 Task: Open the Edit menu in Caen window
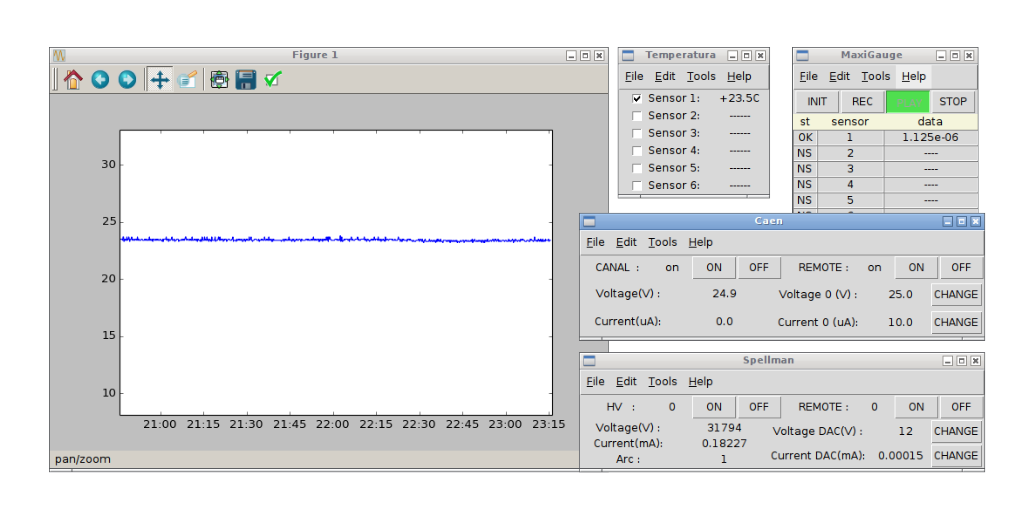tap(626, 242)
